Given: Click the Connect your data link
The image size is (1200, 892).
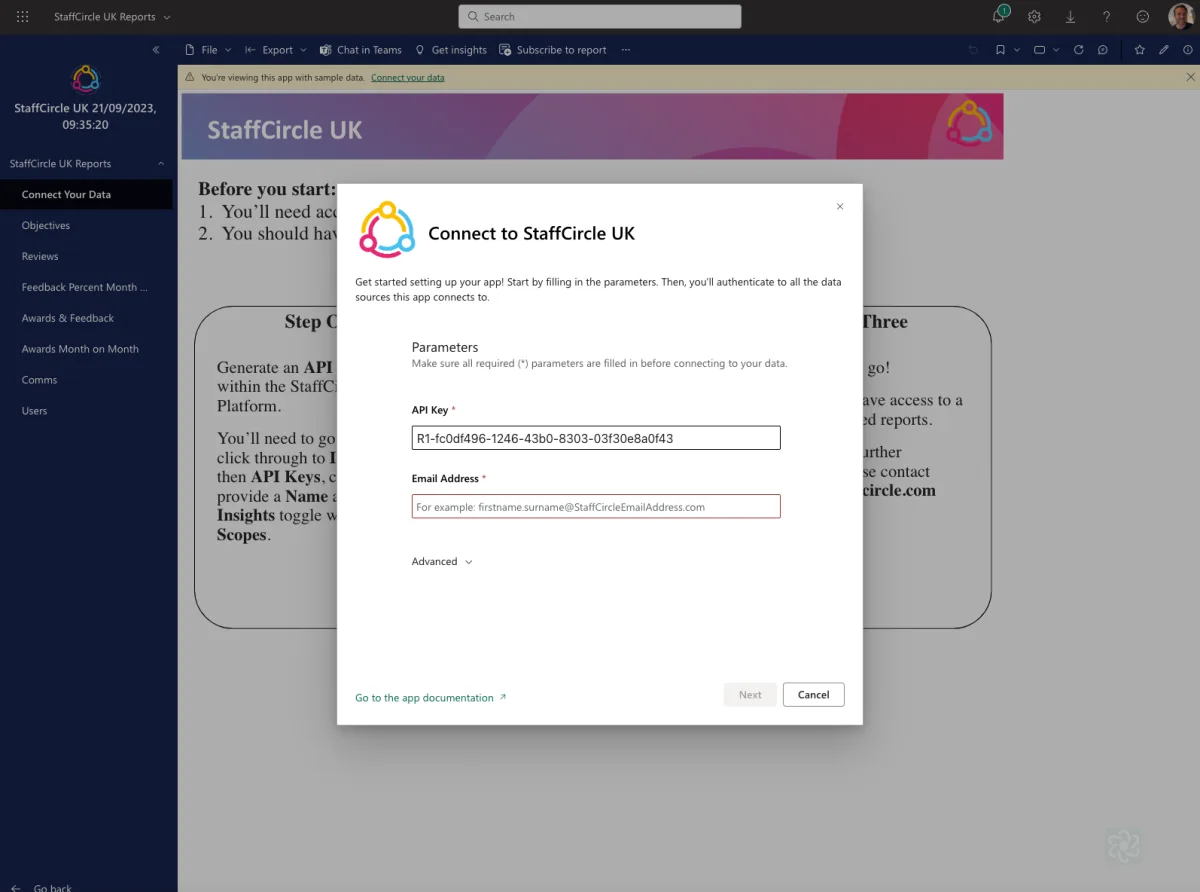Looking at the screenshot, I should click(x=408, y=77).
